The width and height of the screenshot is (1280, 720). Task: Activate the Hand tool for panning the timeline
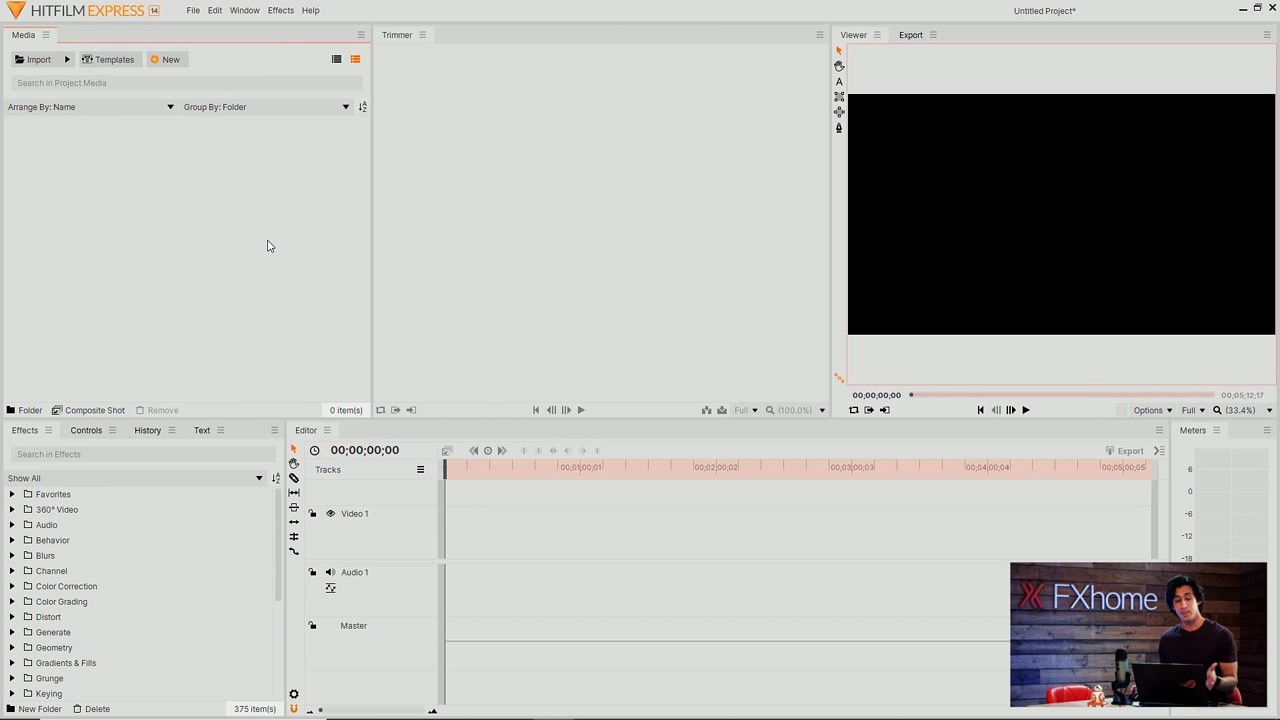(x=293, y=463)
